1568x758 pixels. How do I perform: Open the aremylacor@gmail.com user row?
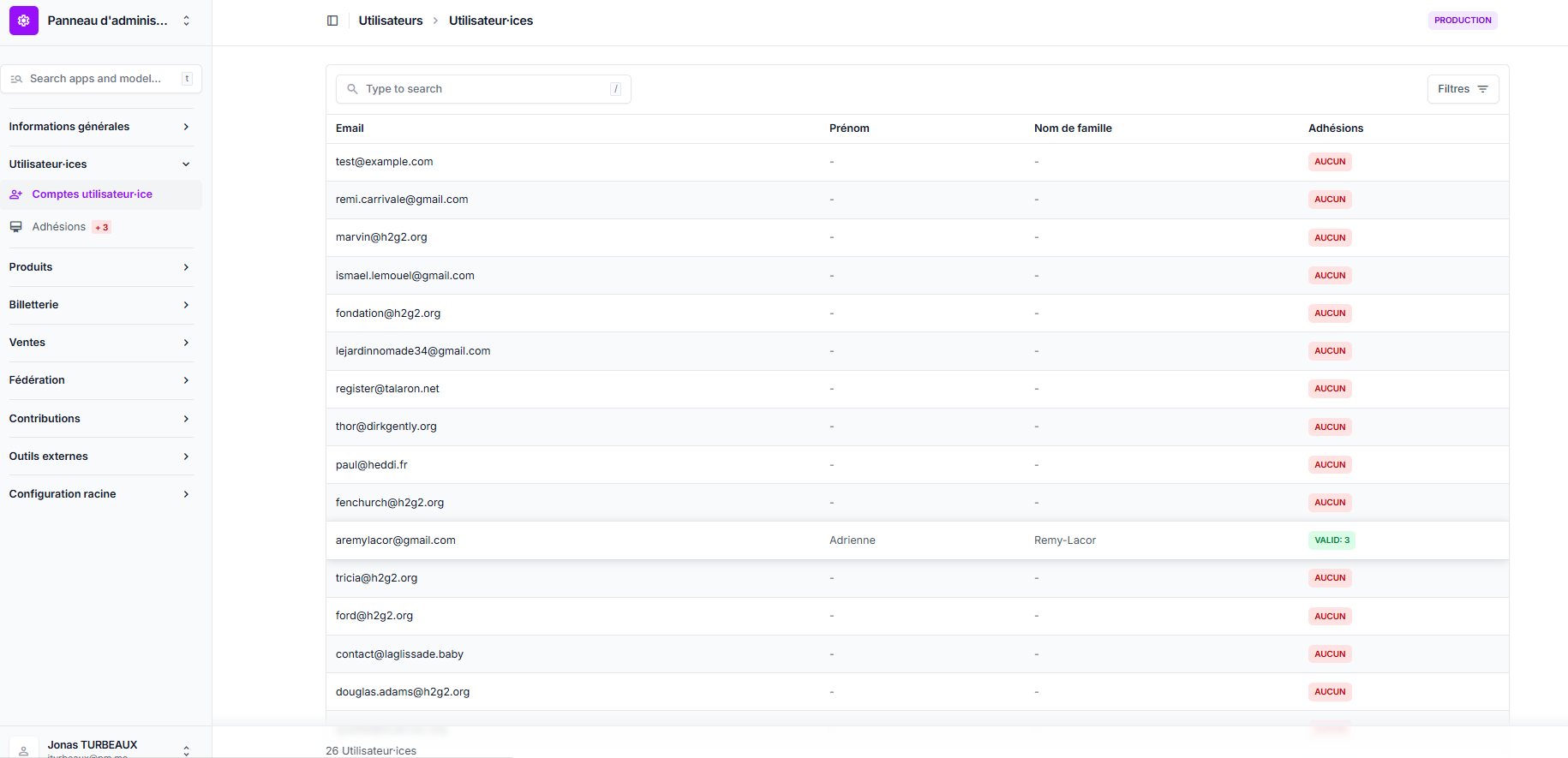(x=396, y=540)
